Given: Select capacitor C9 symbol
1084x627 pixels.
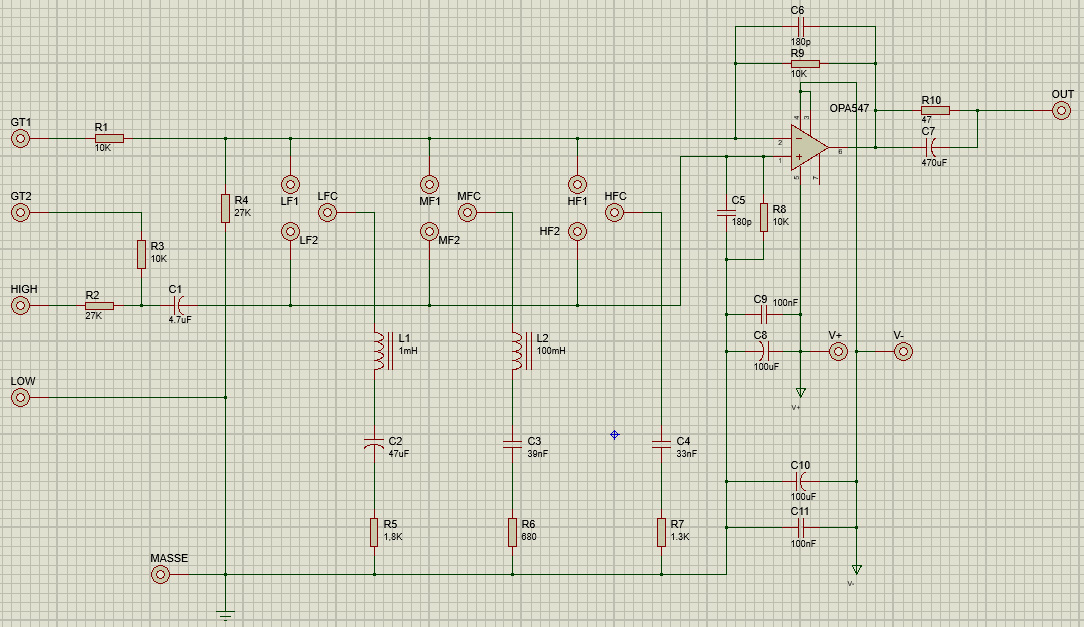Looking at the screenshot, I should pos(764,315).
